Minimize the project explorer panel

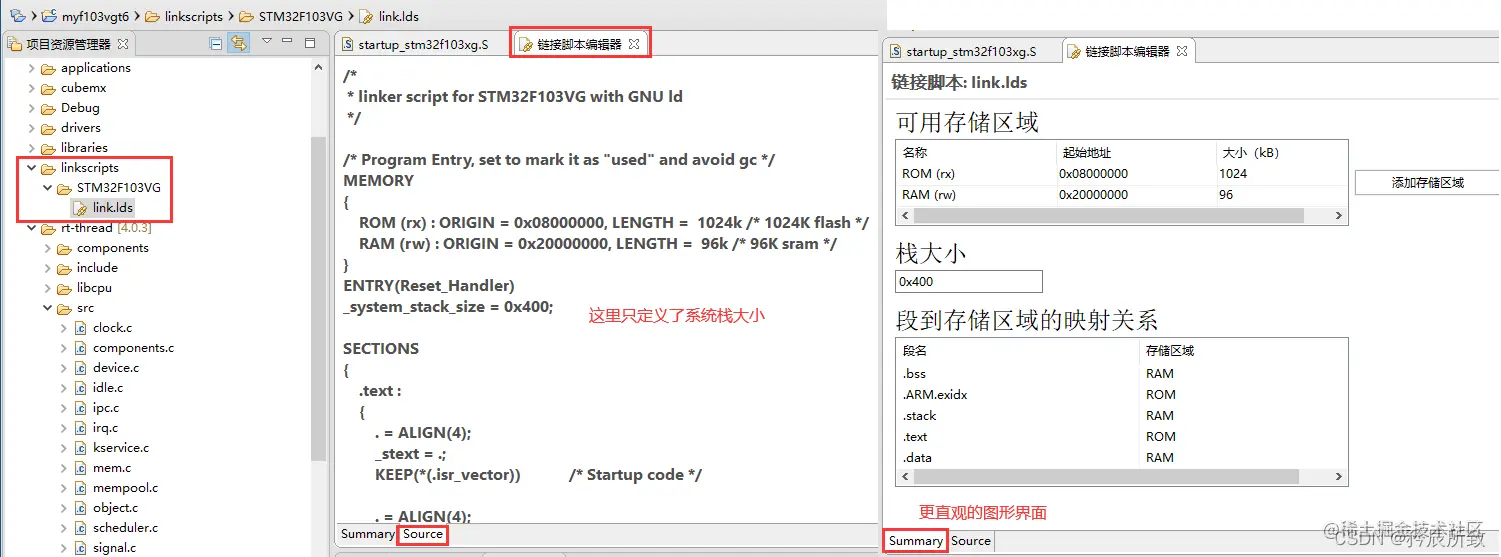tap(289, 42)
